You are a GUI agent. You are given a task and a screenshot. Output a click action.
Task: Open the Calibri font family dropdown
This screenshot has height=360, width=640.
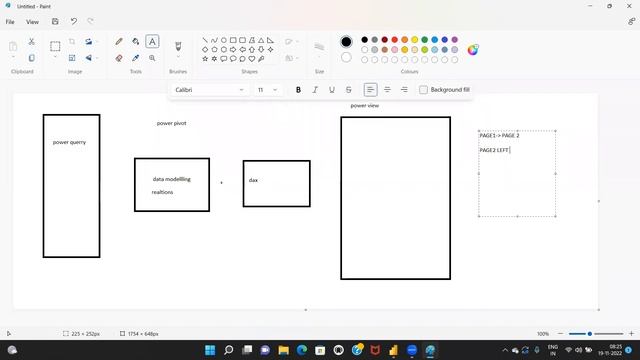tap(209, 90)
